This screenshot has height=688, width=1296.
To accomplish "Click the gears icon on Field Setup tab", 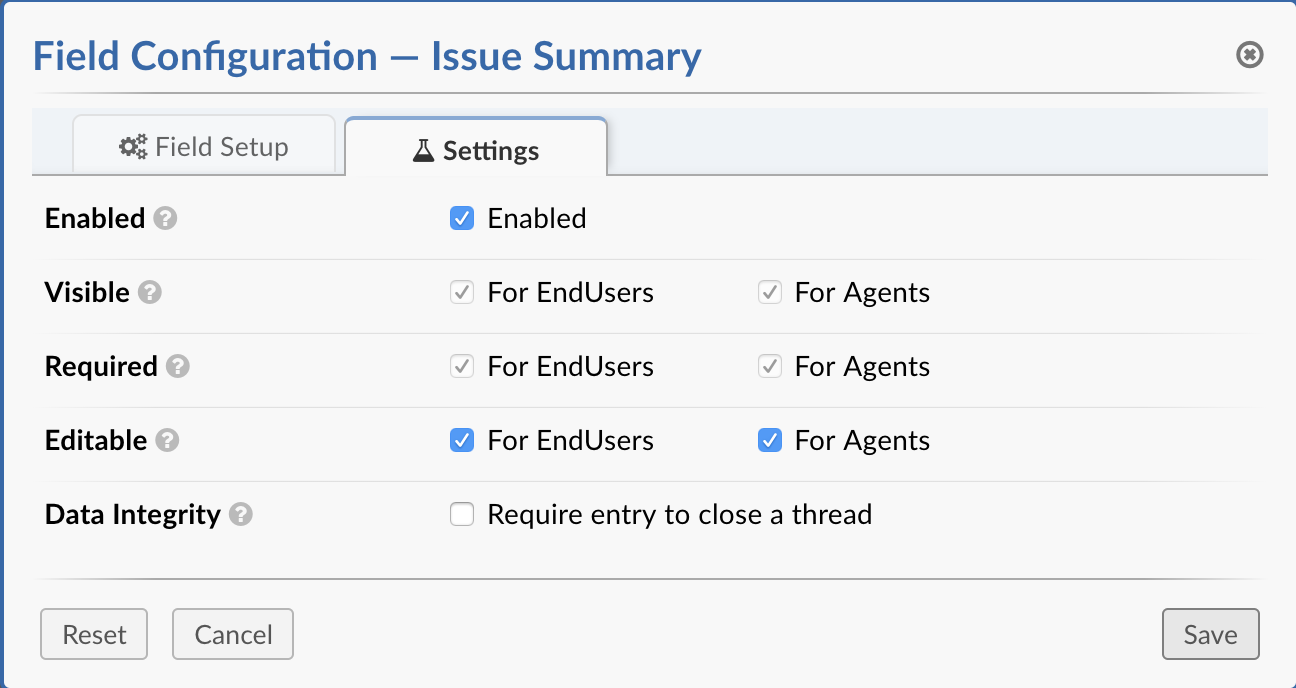I will pos(133,147).
